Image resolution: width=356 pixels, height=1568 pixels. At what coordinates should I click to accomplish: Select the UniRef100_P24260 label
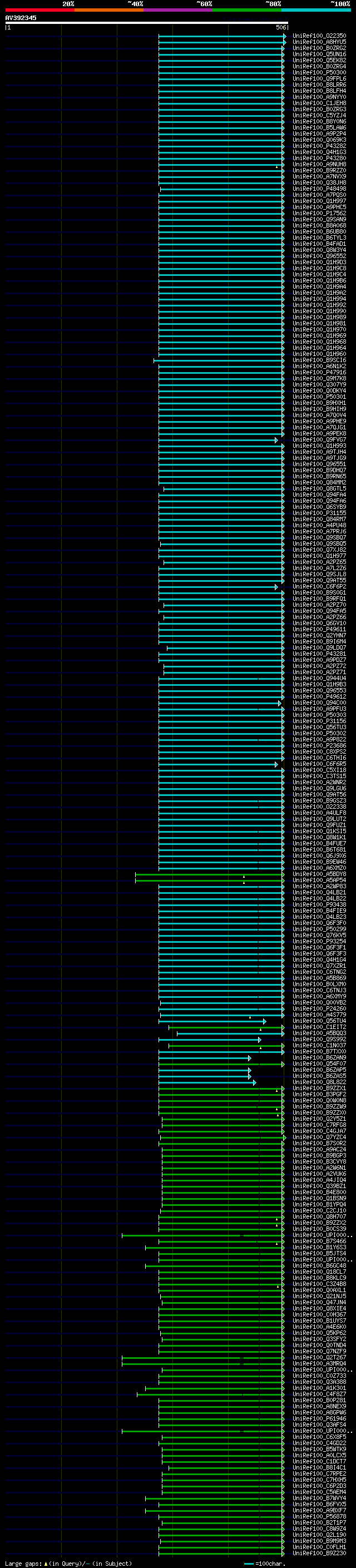point(319,1008)
